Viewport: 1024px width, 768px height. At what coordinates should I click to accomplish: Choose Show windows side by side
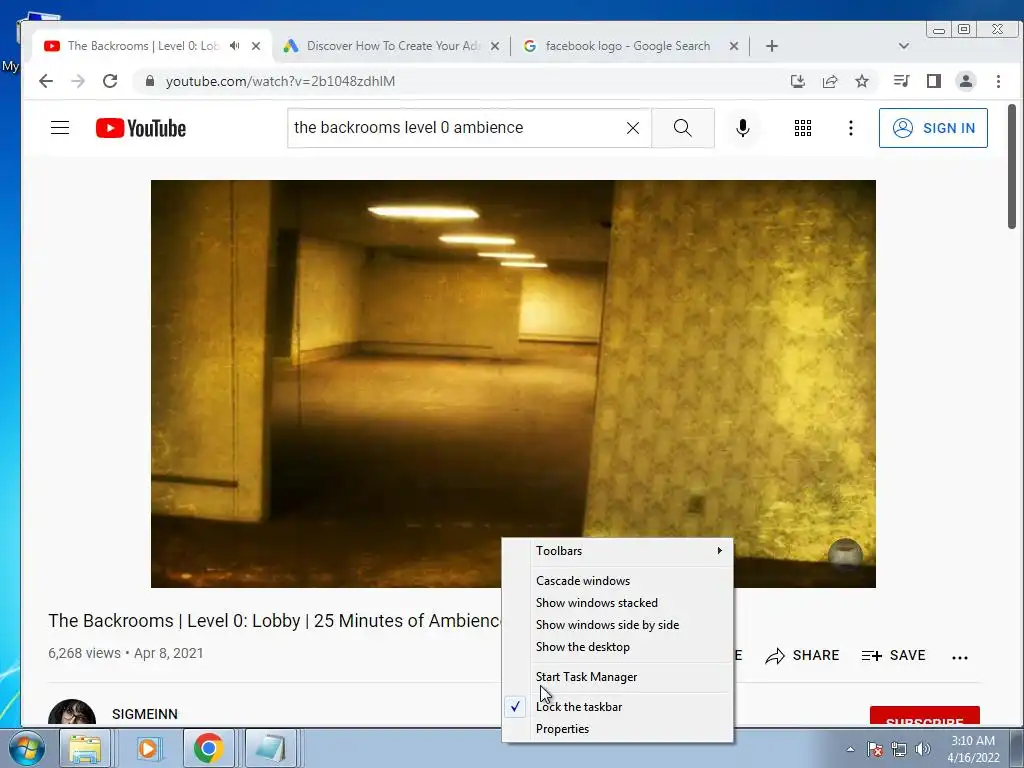(618, 625)
